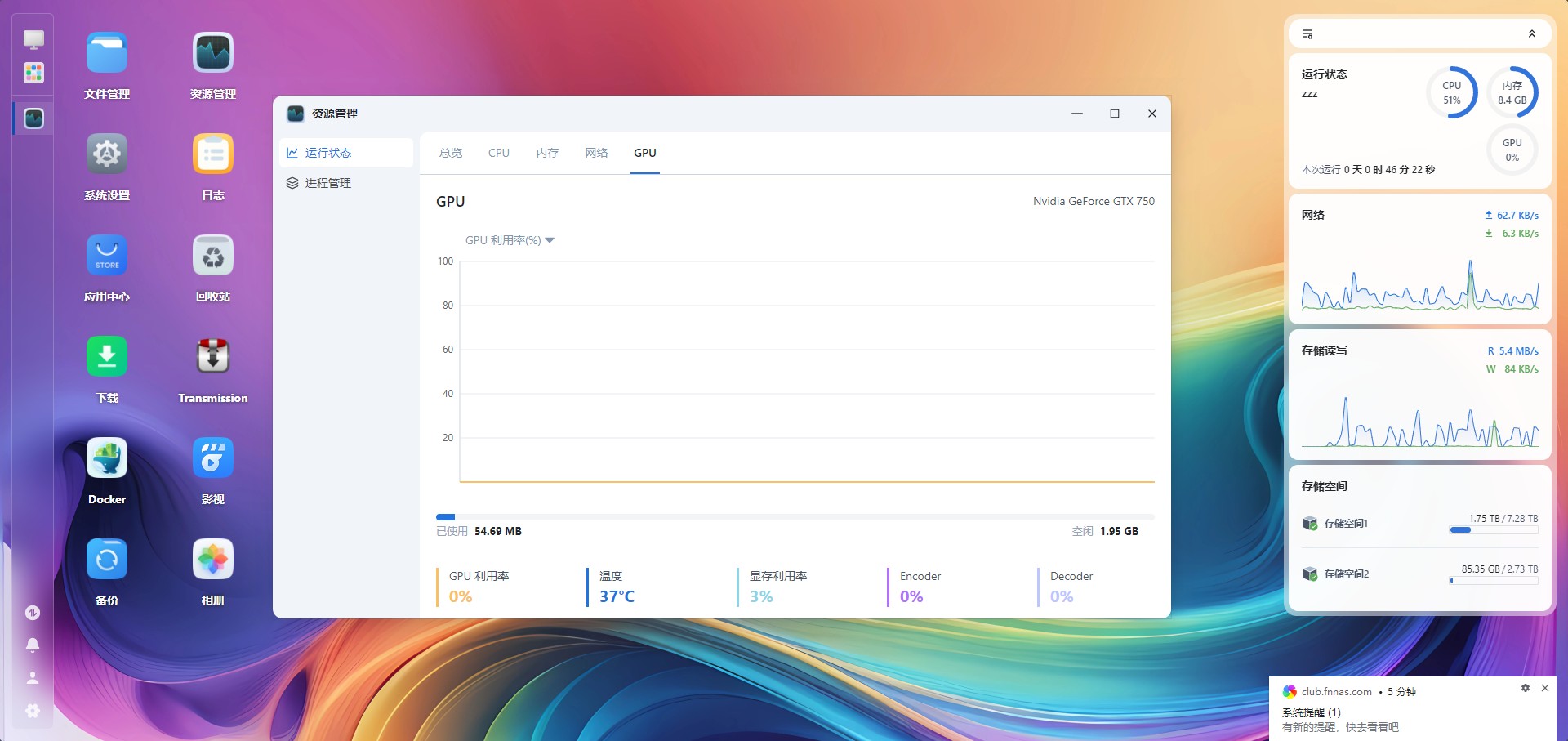Open the user account icon in the dock

[33, 678]
